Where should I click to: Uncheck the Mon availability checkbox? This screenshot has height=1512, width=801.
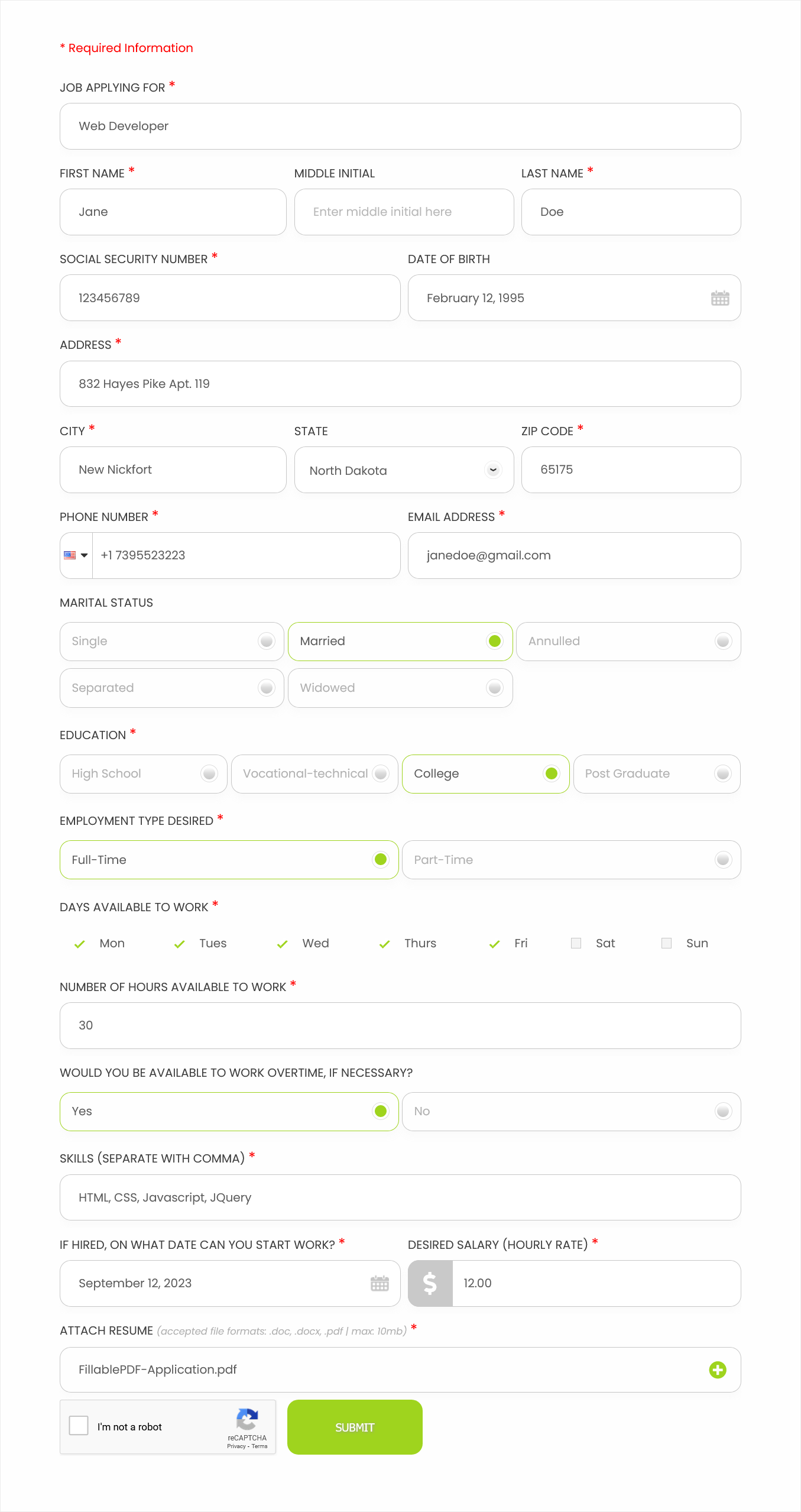pos(80,944)
